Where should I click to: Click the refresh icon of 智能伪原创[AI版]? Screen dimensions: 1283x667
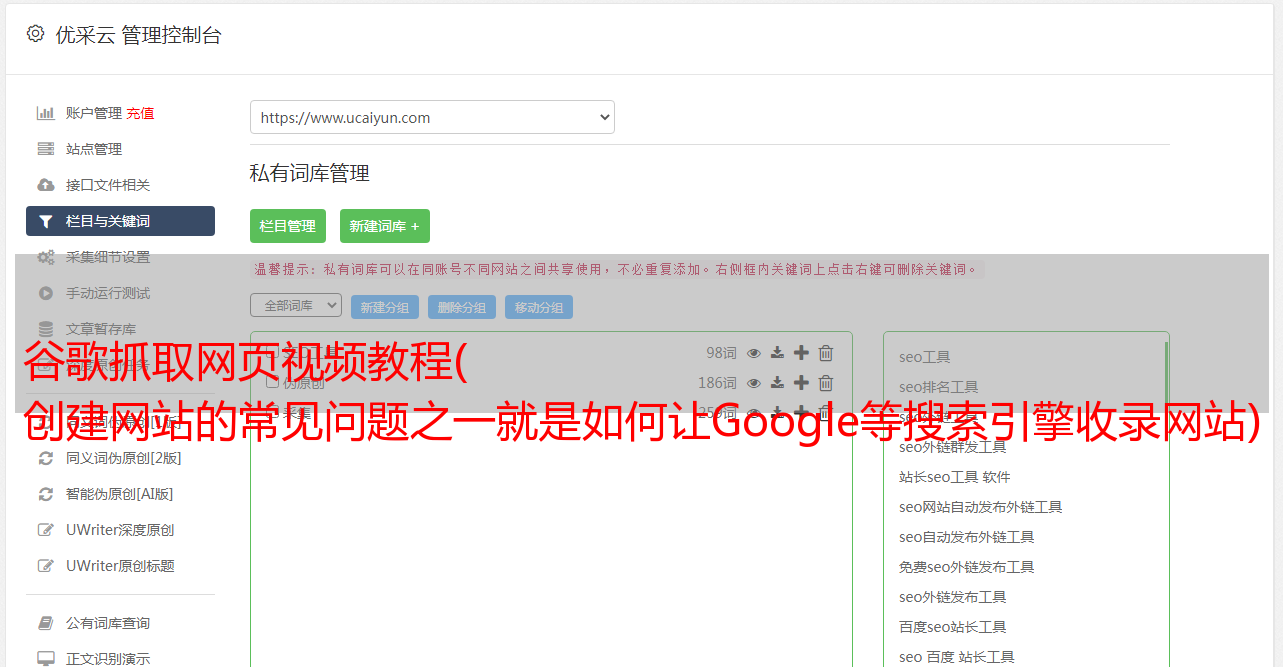(x=46, y=494)
